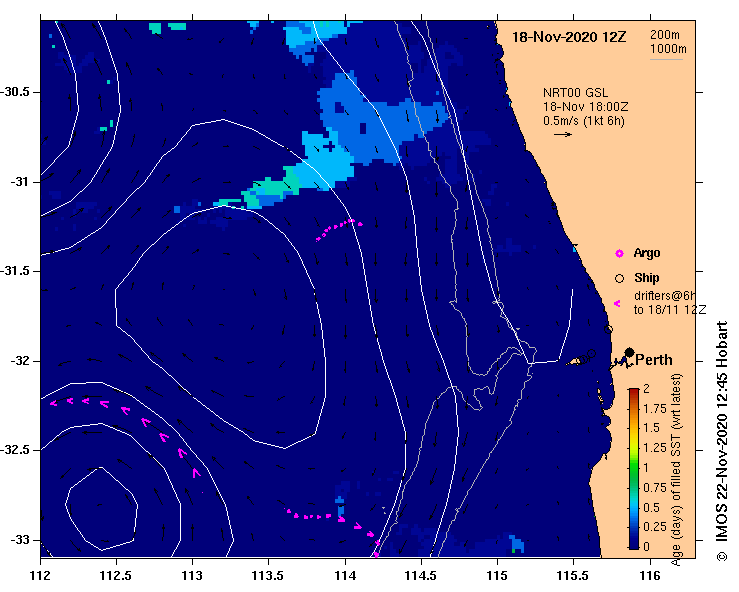Click the 0.5m/s (1kt 6h) scale text
The width and height of the screenshot is (739, 592).
coord(583,121)
